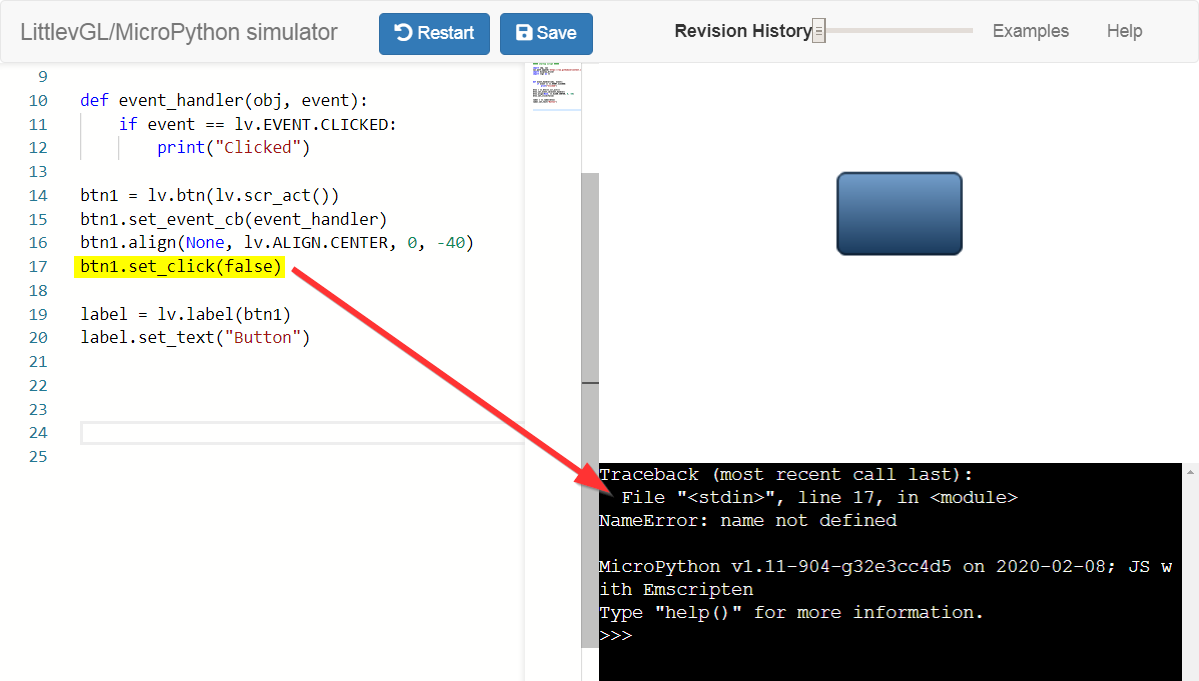Place cursor in empty editor line 24
The height and width of the screenshot is (681, 1199).
pyautogui.click(x=300, y=433)
